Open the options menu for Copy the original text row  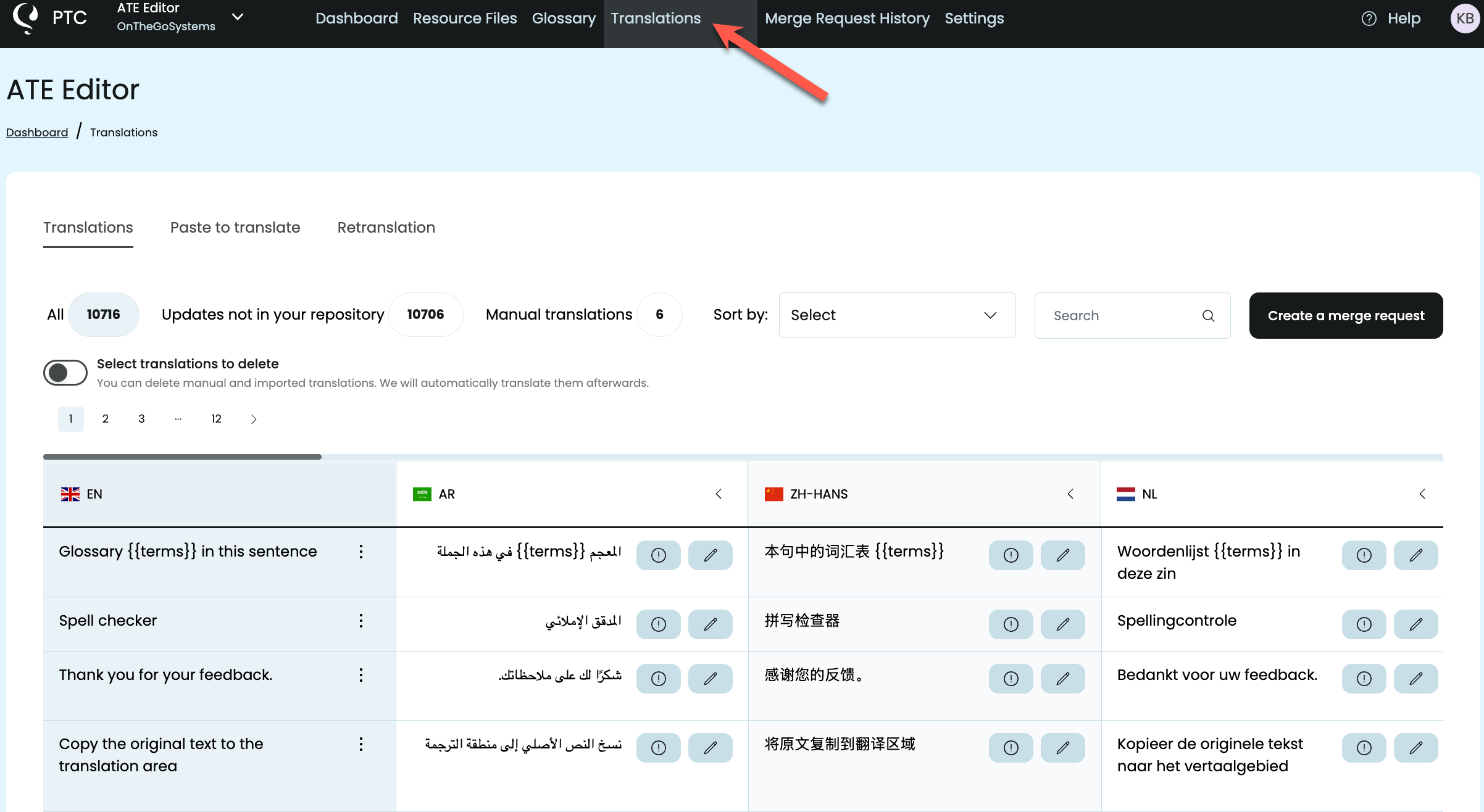pyautogui.click(x=361, y=744)
